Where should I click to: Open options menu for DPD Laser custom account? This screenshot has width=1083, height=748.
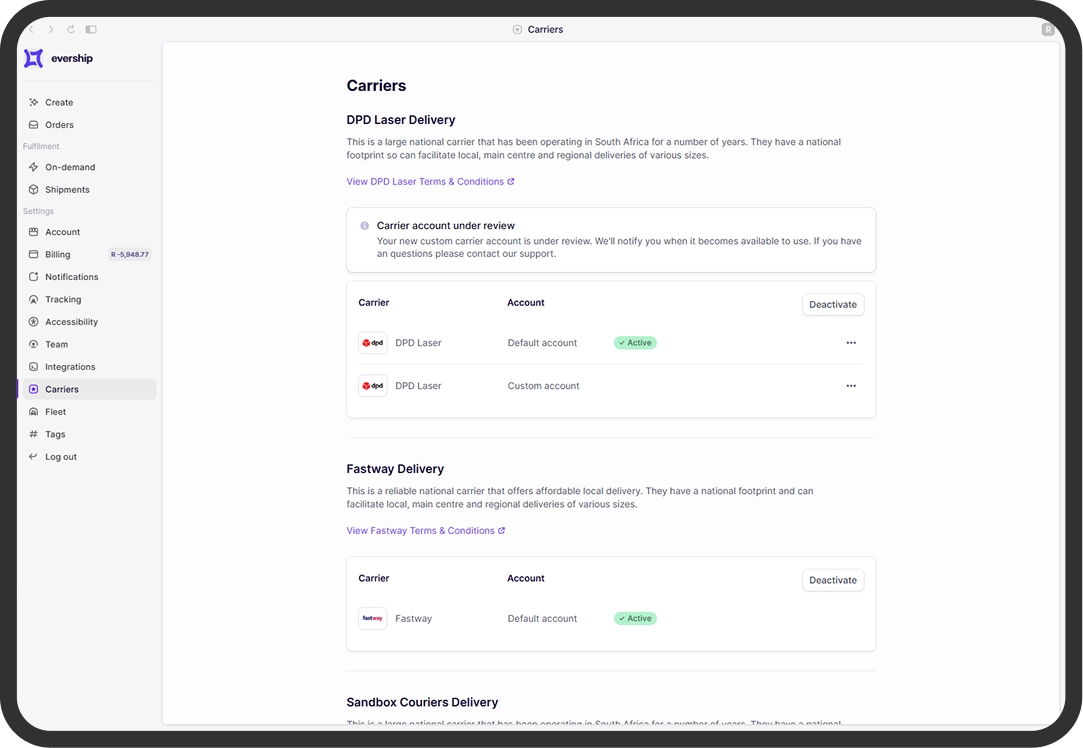pos(851,386)
